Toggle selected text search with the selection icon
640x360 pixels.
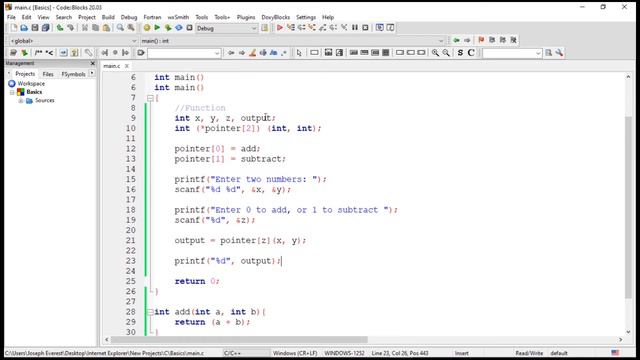pos(263,53)
